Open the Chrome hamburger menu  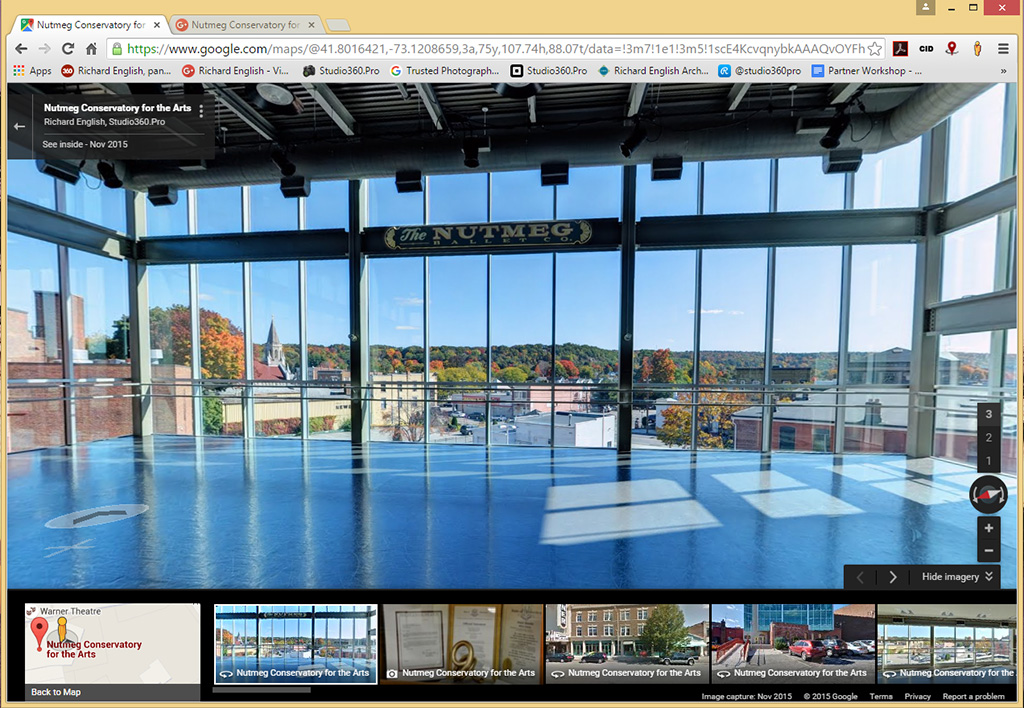1003,49
